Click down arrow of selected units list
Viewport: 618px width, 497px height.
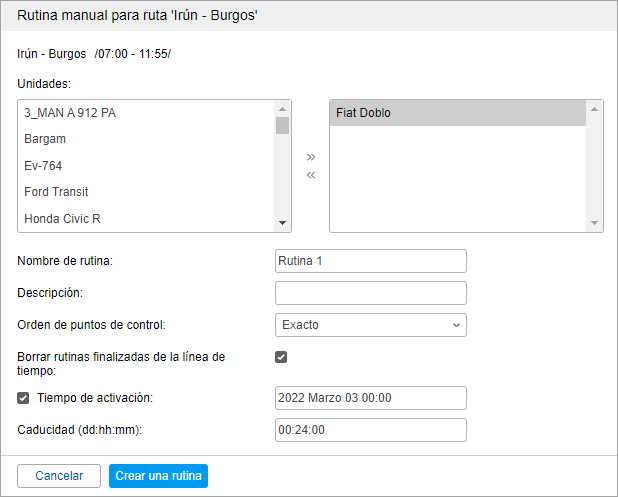[596, 223]
